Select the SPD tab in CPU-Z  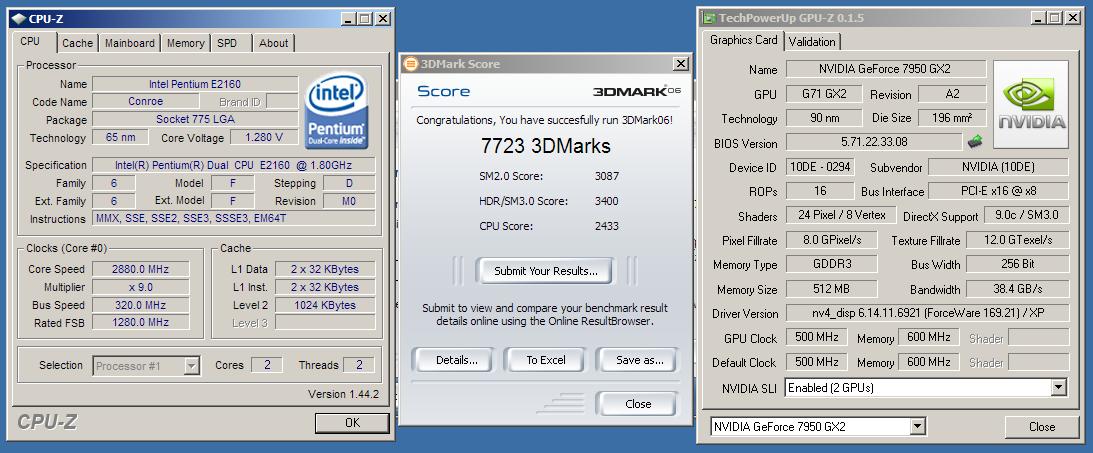click(x=227, y=43)
